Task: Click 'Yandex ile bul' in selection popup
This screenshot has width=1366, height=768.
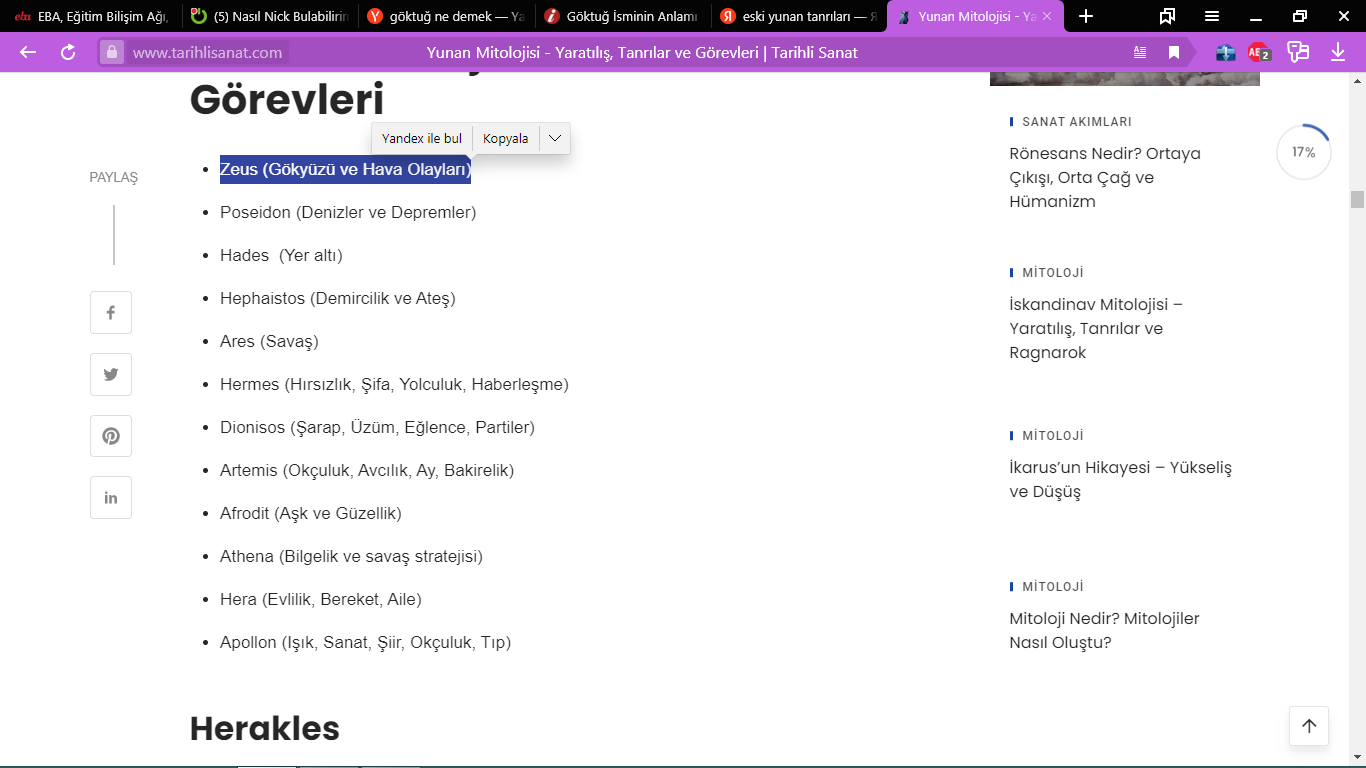Action: (x=422, y=139)
